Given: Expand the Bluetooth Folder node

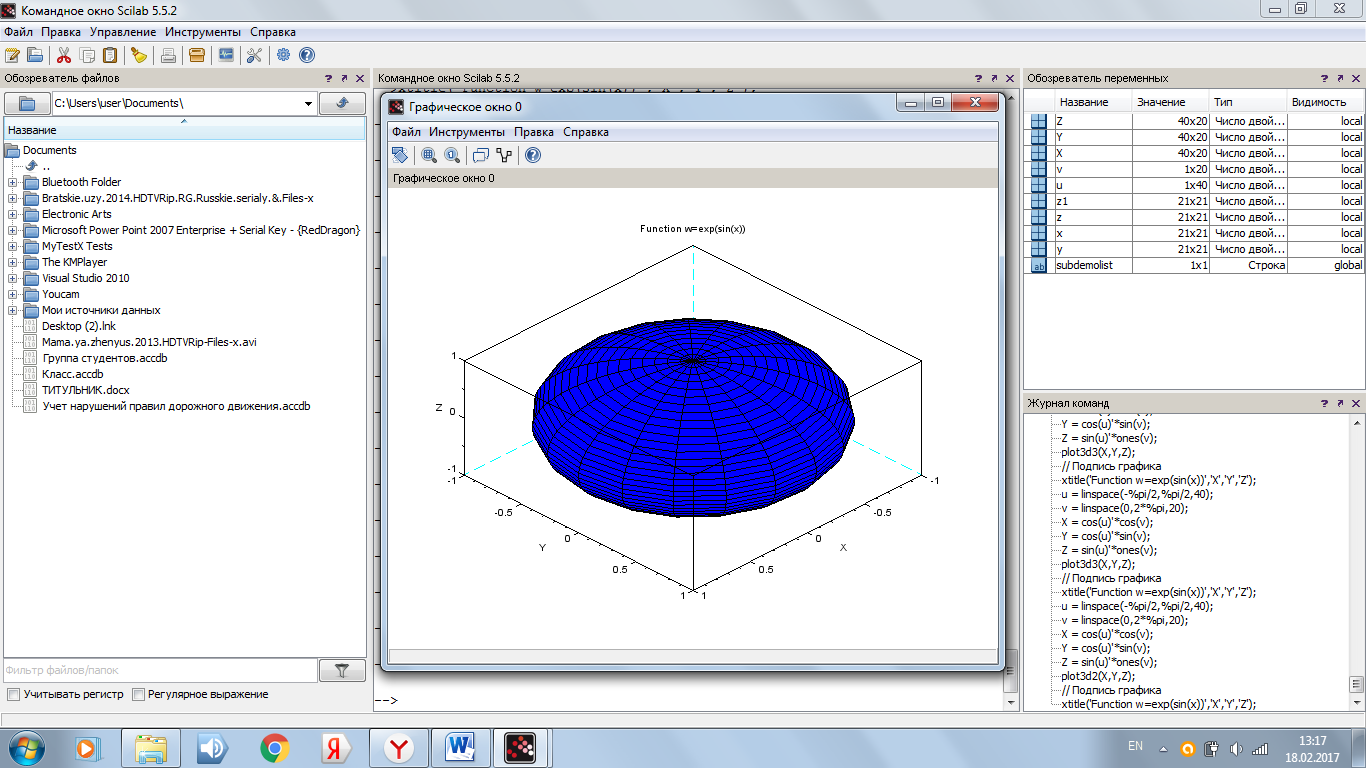Looking at the screenshot, I should [x=12, y=182].
